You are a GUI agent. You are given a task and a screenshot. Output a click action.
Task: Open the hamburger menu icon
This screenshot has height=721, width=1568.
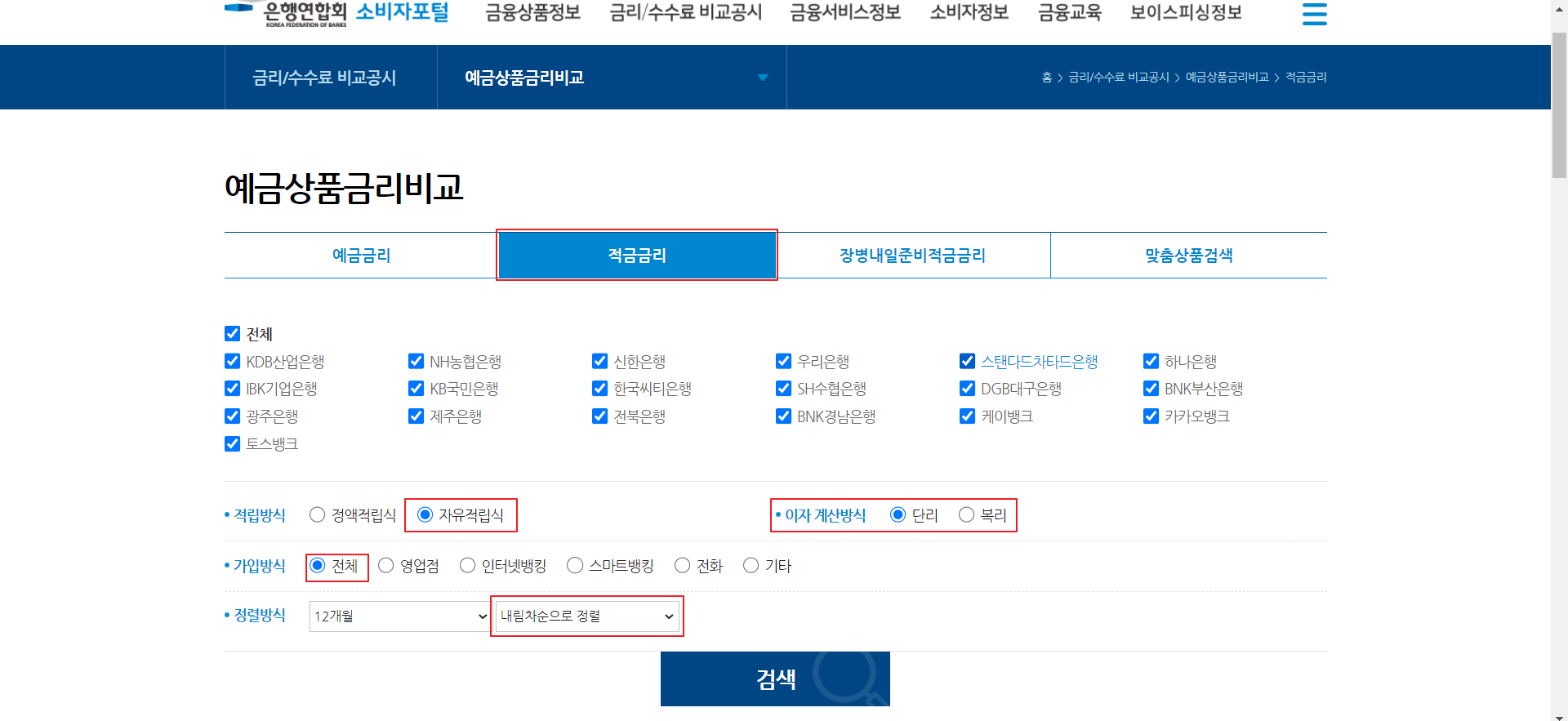point(1314,14)
